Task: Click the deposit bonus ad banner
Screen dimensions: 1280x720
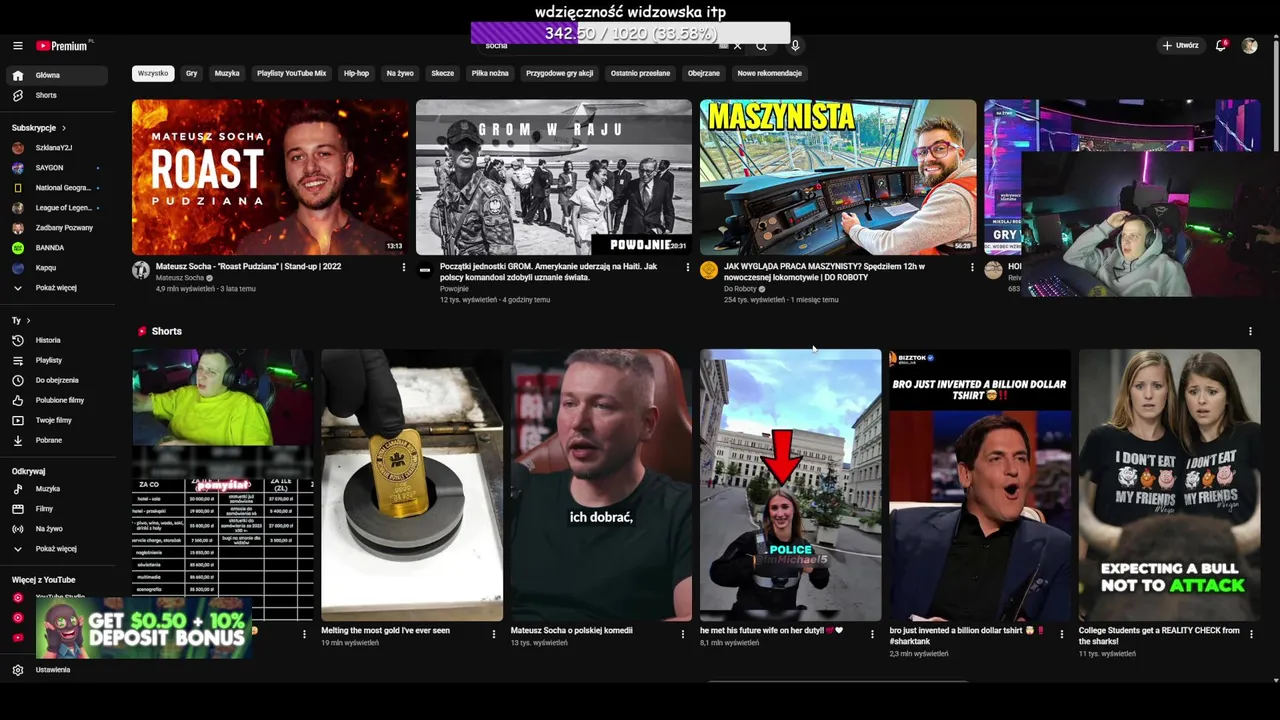Action: [144, 628]
